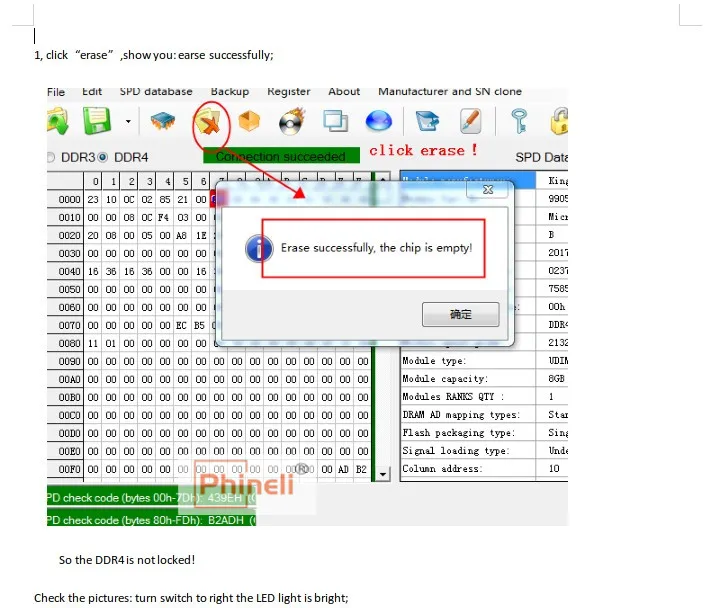Viewport: 705px width, 608px height.
Task: Select the DDR3 radio button
Action: point(50,157)
